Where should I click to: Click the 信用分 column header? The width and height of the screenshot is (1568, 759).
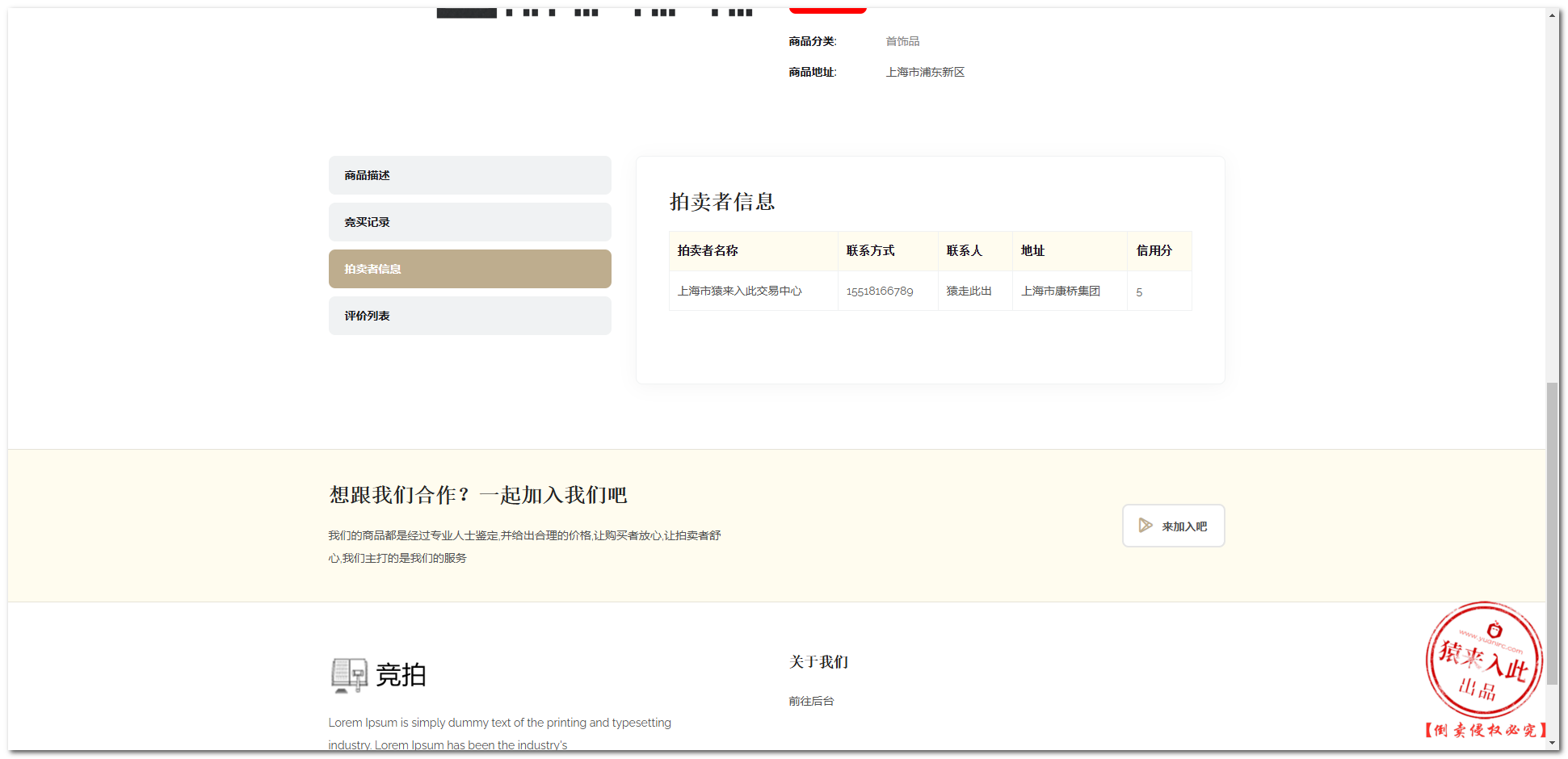point(1154,251)
